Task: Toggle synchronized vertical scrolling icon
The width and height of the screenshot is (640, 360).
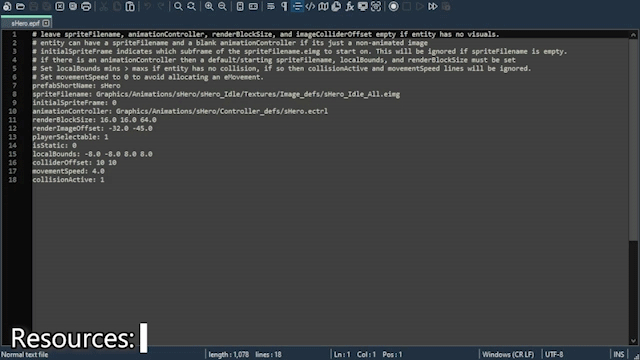Action: point(240,6)
